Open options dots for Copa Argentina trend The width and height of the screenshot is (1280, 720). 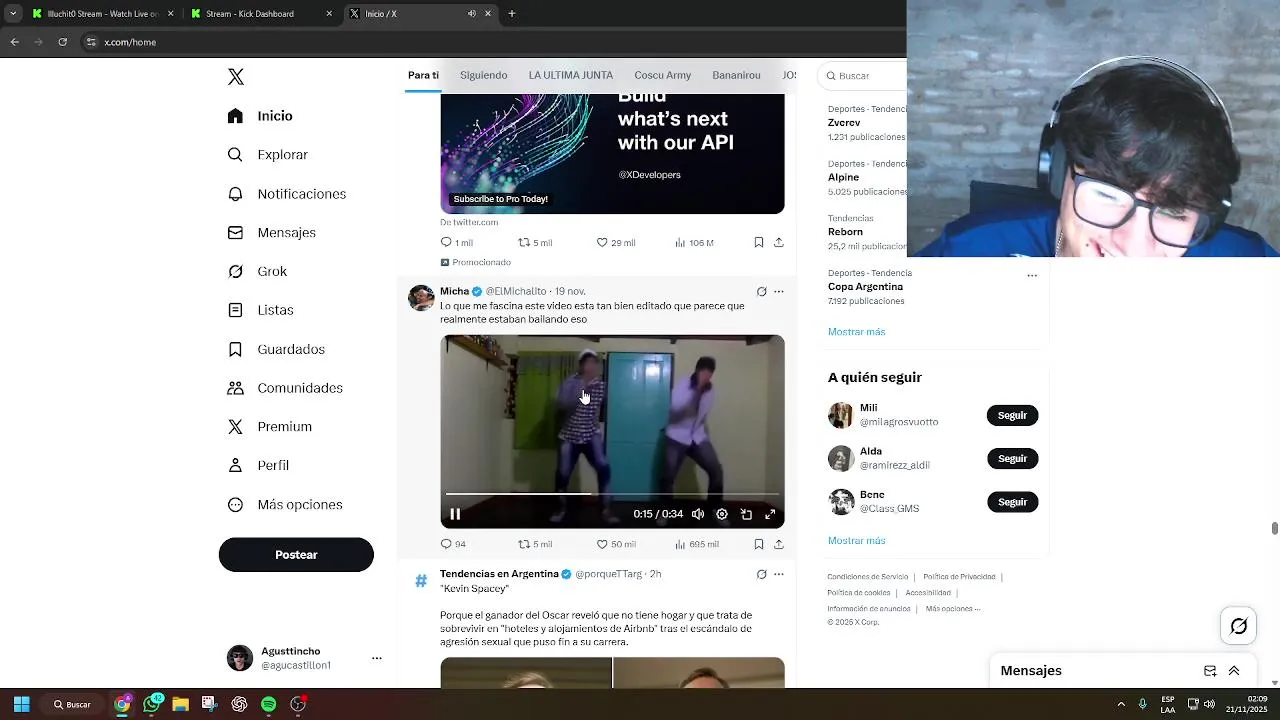coord(1032,275)
